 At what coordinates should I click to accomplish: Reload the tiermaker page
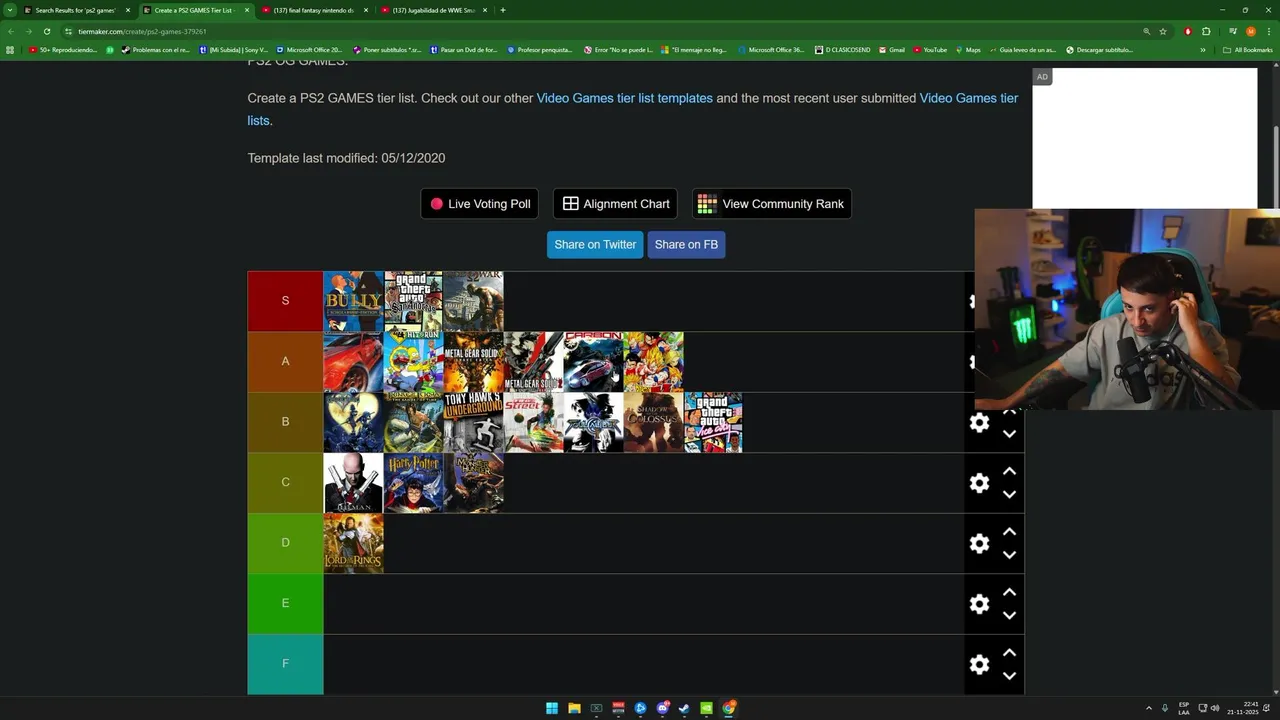click(46, 31)
